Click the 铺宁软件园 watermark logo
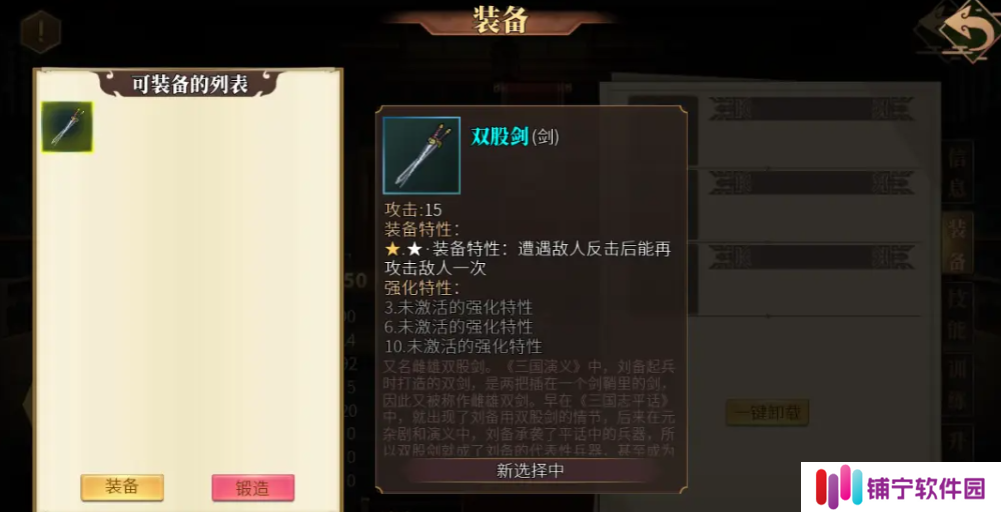 901,487
